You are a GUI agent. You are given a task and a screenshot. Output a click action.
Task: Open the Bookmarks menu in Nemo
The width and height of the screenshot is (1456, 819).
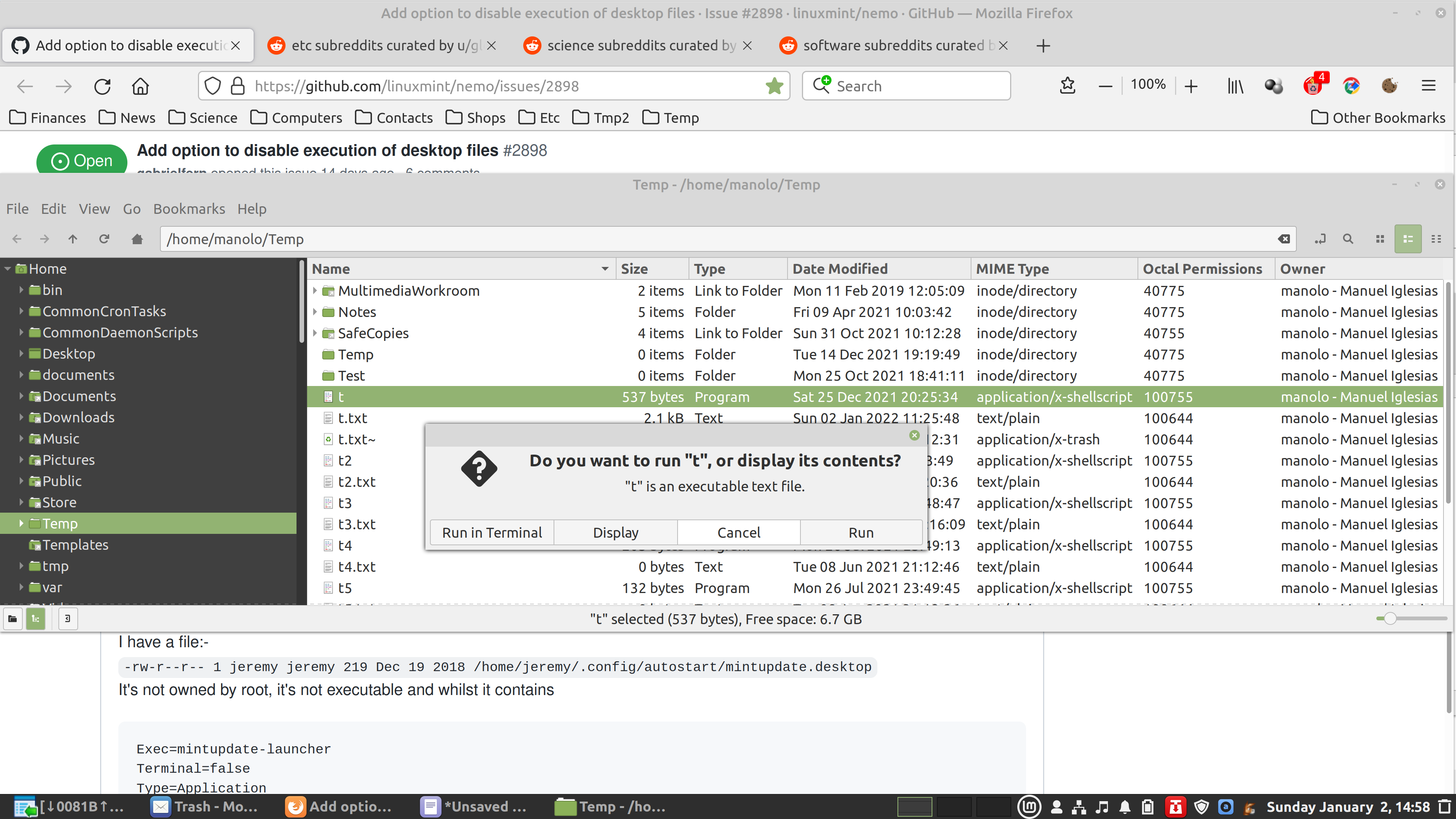[x=189, y=209]
